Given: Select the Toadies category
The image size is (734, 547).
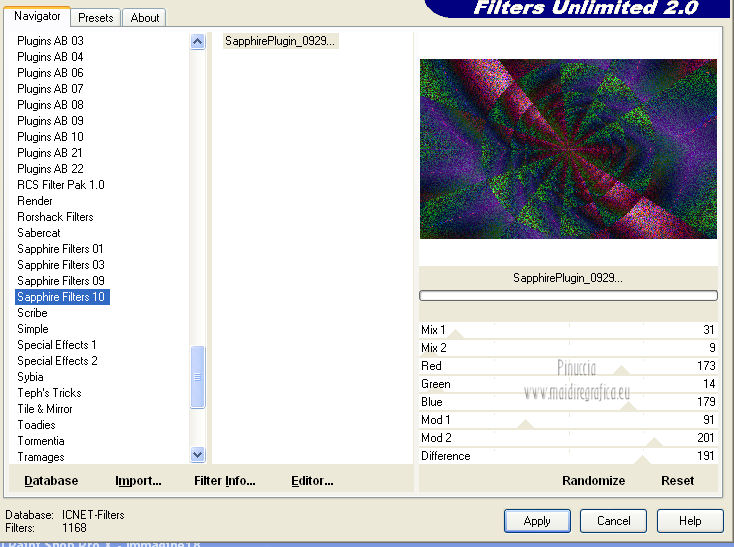Looking at the screenshot, I should click(37, 424).
